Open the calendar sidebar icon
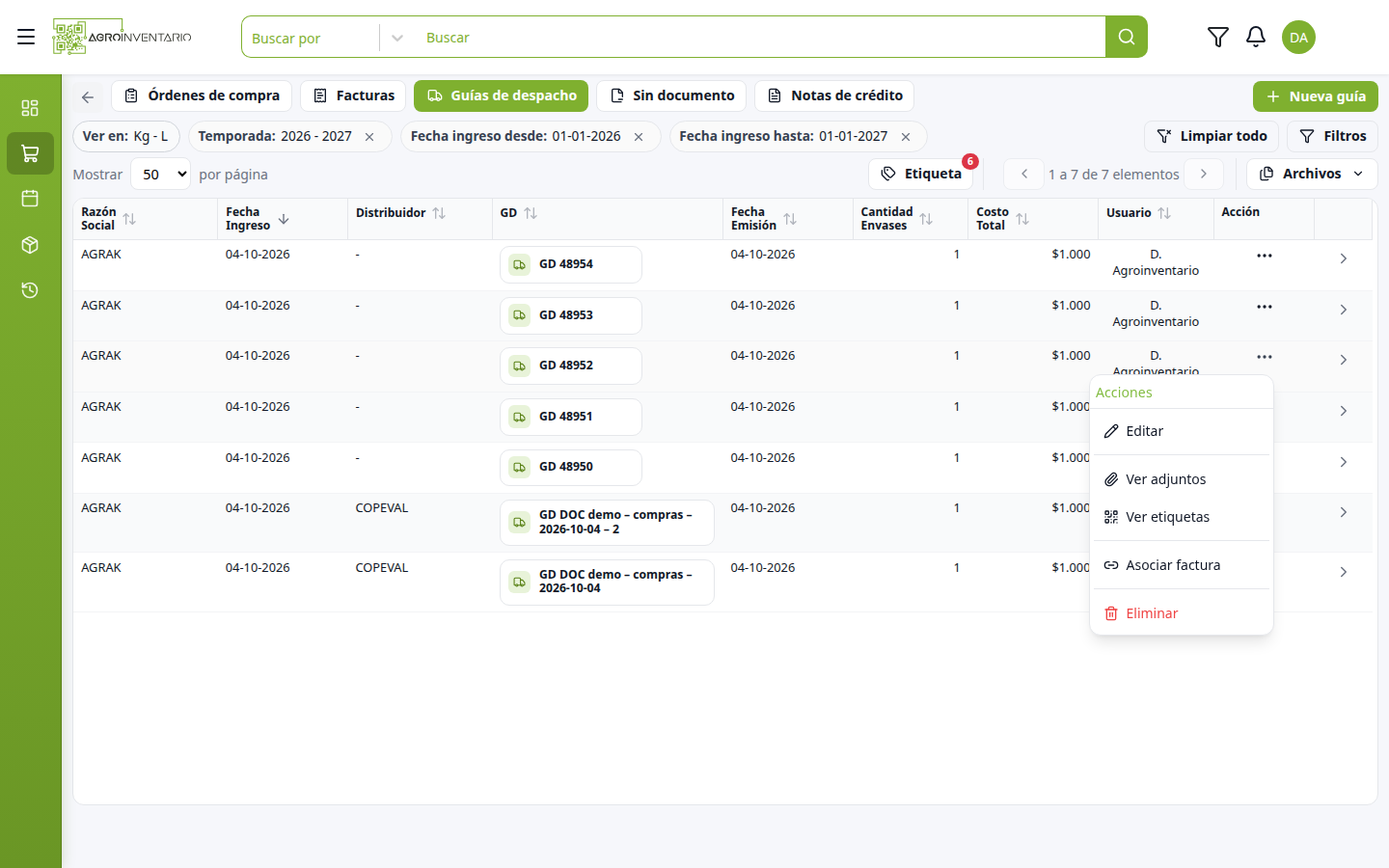 coord(30,199)
